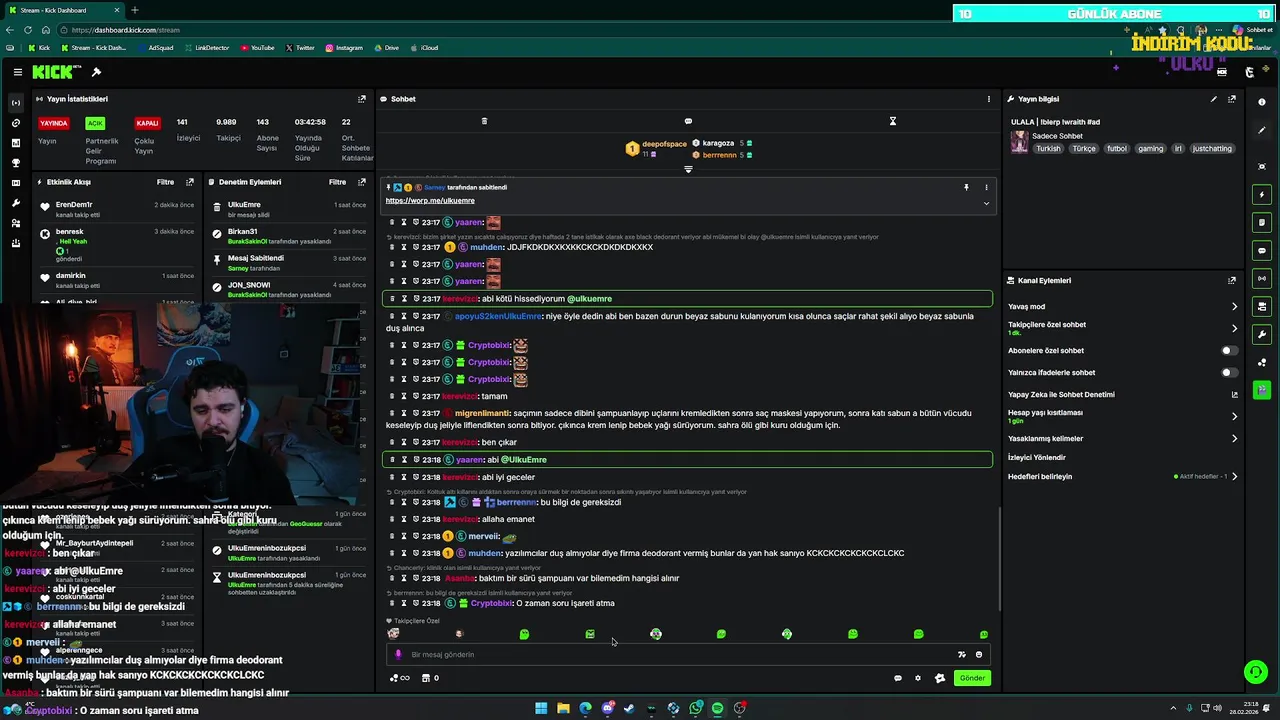Unpin the pinned message using pin icon

966,187
